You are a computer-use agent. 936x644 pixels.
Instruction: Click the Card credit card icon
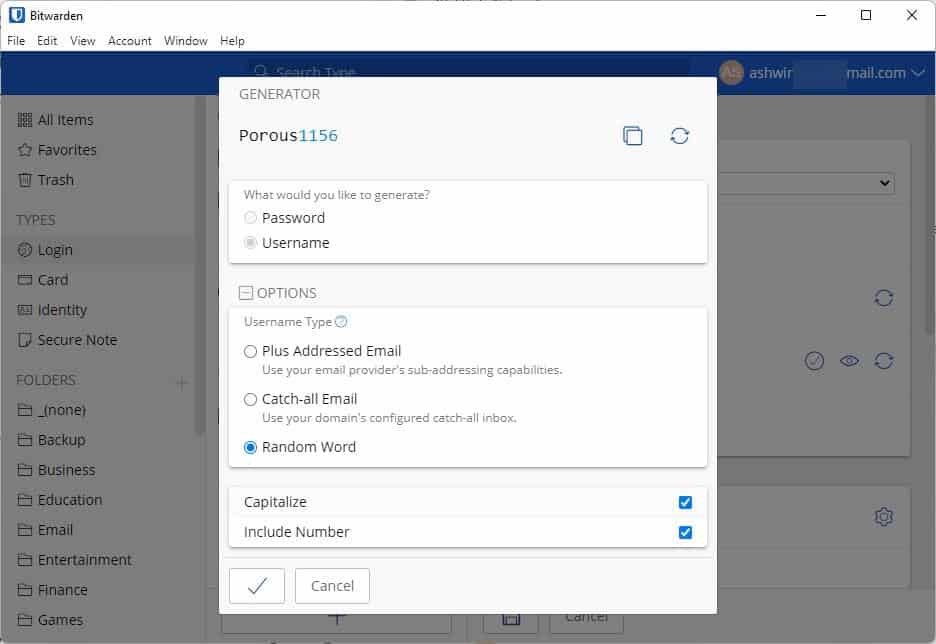point(24,280)
